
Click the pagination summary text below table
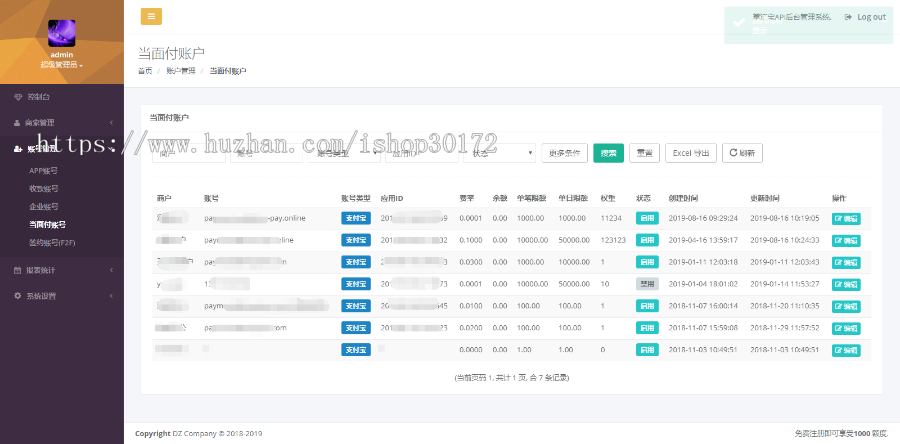click(511, 377)
